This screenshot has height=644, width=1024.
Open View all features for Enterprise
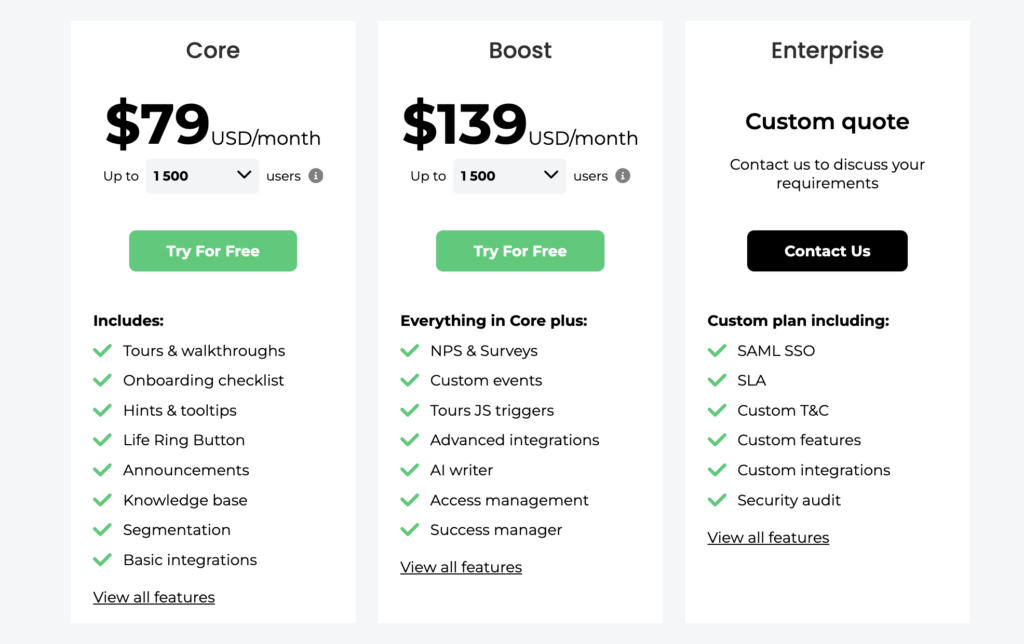coord(768,537)
